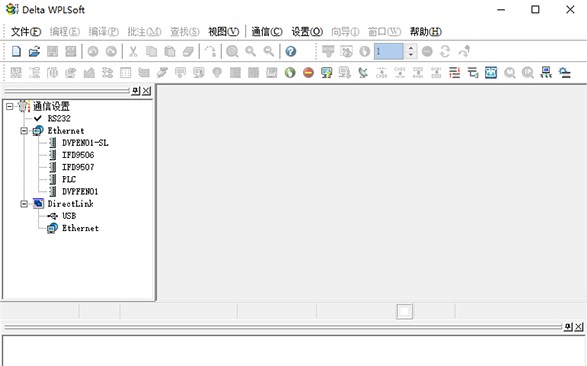This screenshot has width=587, height=366.
Task: Select the DVPFEN01 module entry
Action: click(80, 191)
